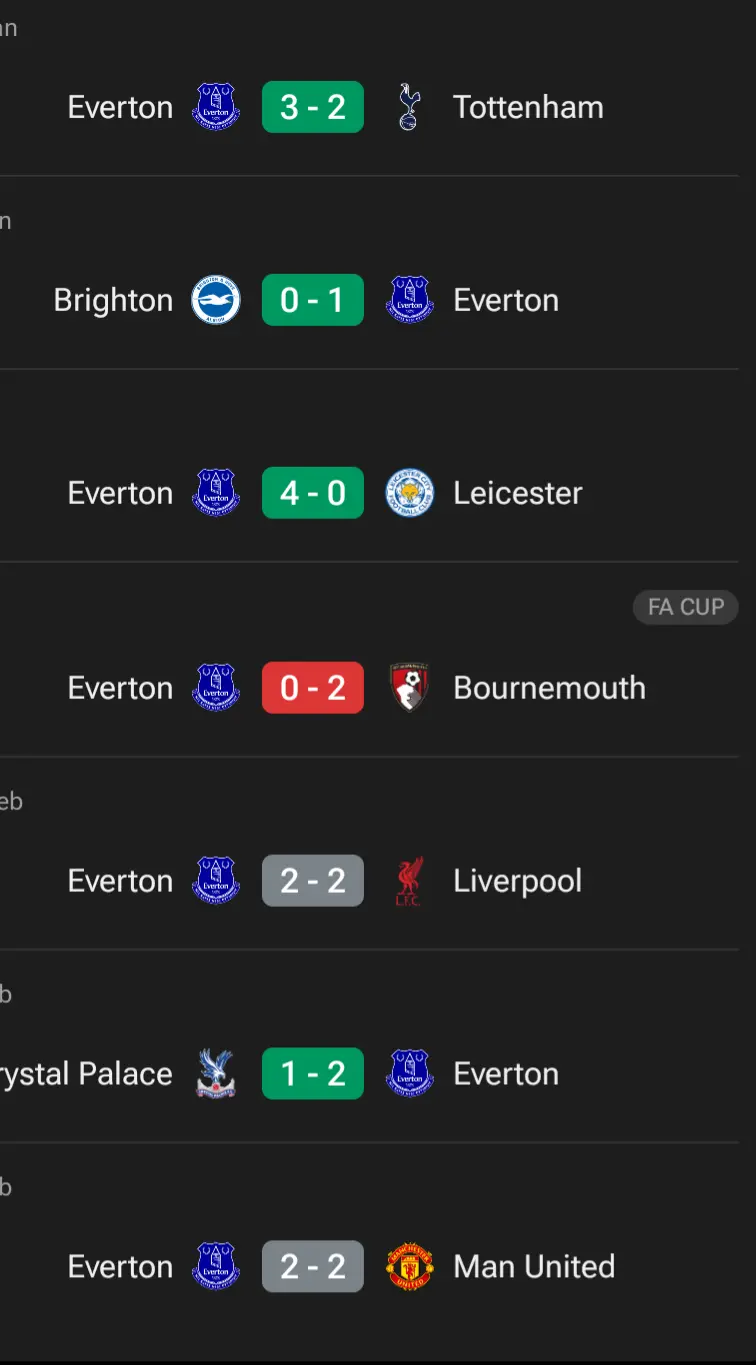Screen dimensions: 756x1365
Task: Open the 4 - 0 Everton vs Leicester score
Action: tap(313, 493)
